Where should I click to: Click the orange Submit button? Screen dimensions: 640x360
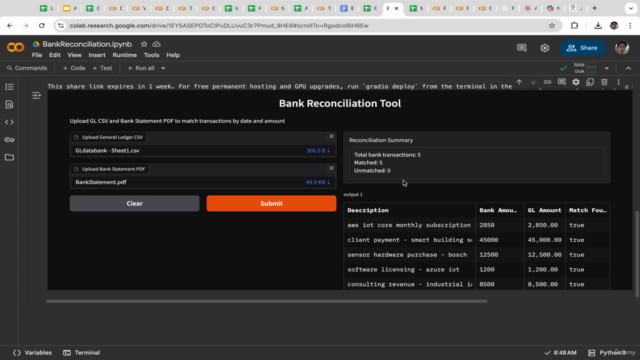pos(271,203)
